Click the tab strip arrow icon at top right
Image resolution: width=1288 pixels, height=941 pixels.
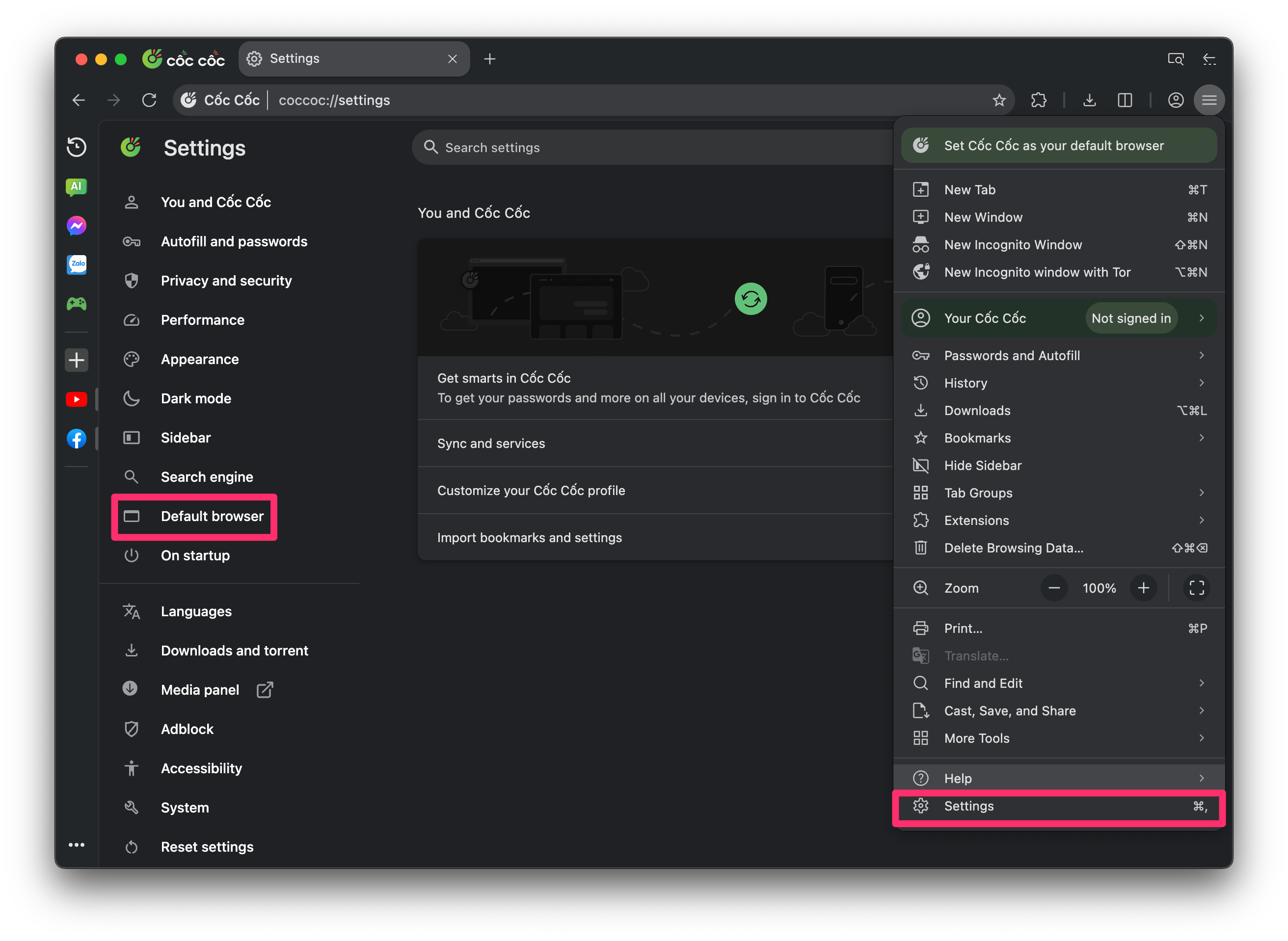coord(1209,59)
